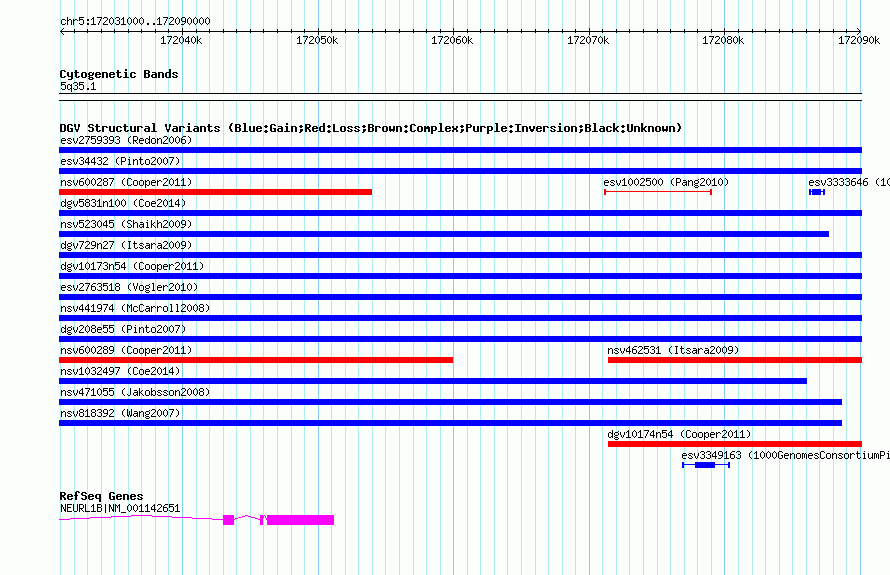This screenshot has width=890, height=575.
Task: Click the nsv441974 (McCarroll2008) label
Action: [x=135, y=308]
